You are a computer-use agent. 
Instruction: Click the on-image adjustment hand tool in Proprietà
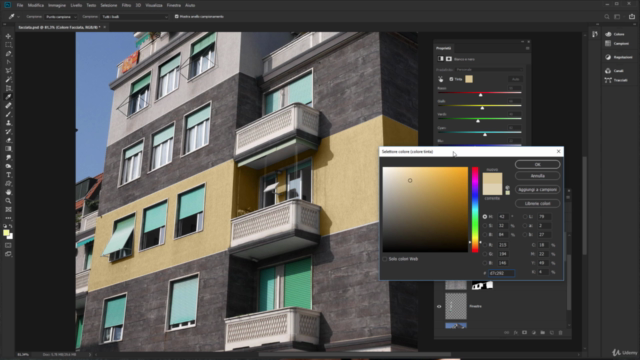(x=441, y=79)
